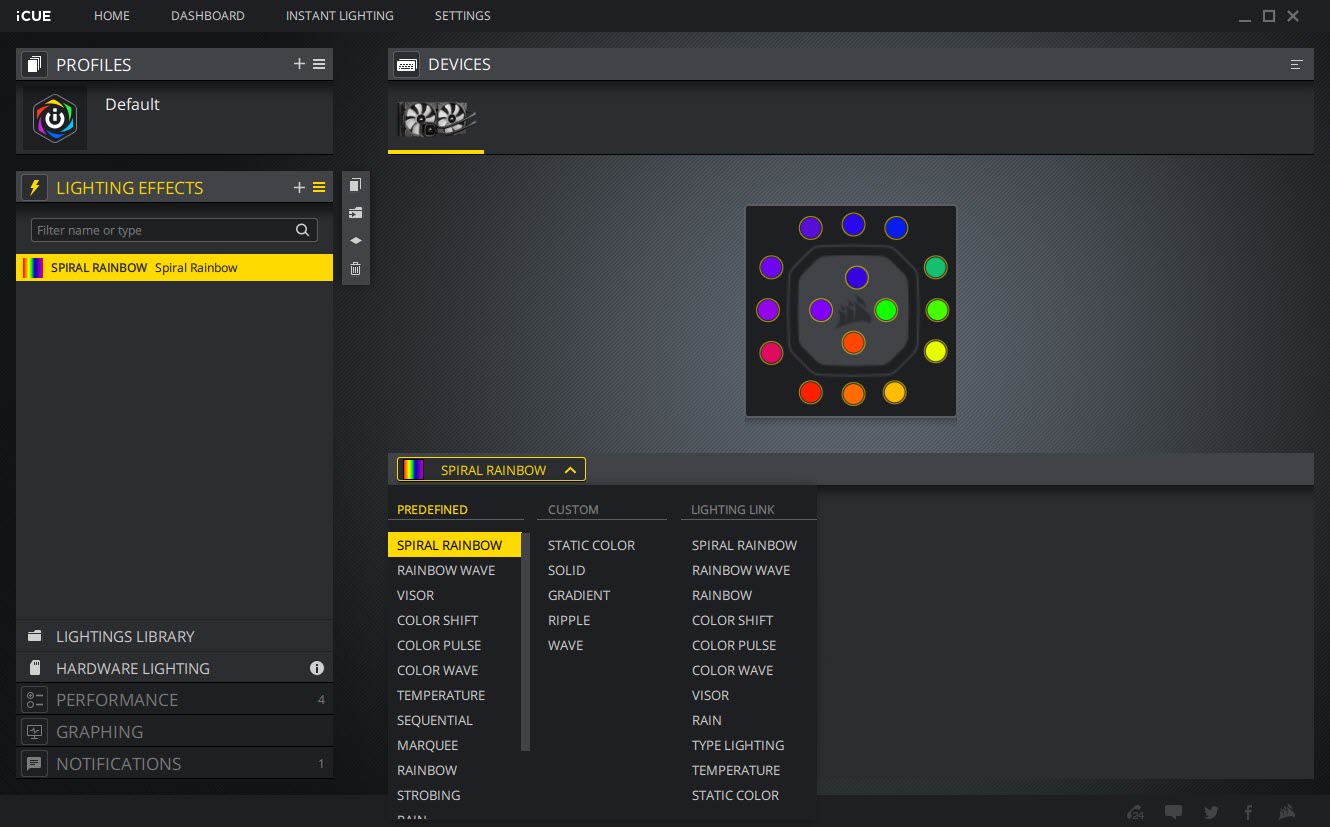Select Type Lighting in Lighting Link list
Screen dimensions: 1330x827
click(738, 745)
